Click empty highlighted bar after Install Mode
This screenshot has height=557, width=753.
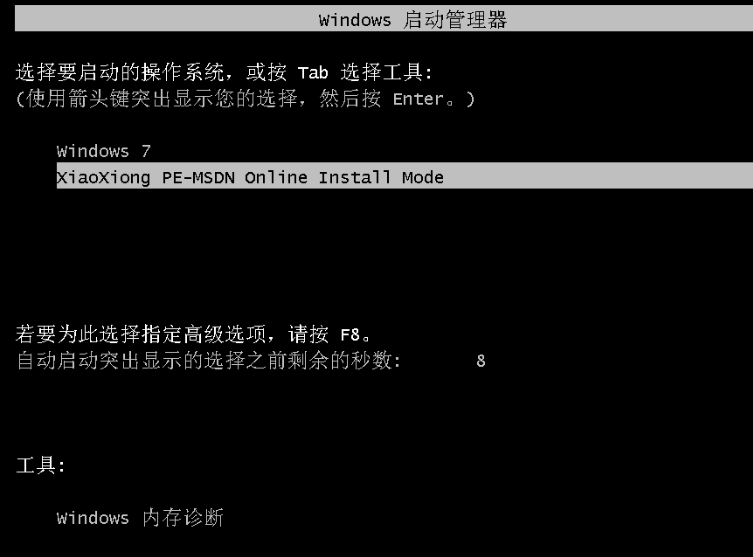click(598, 176)
